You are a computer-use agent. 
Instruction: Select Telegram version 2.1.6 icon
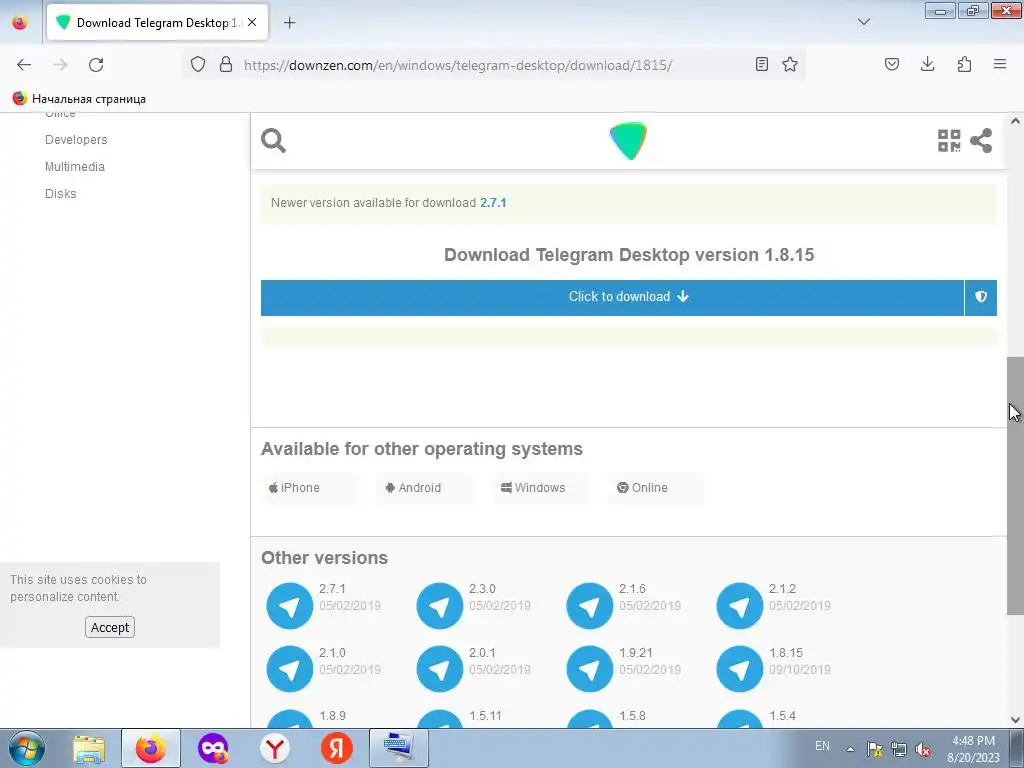[590, 606]
